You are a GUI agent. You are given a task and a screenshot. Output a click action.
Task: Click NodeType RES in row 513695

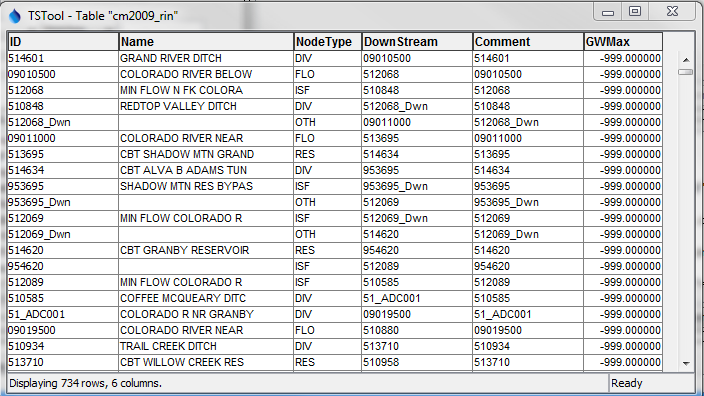(x=328, y=154)
